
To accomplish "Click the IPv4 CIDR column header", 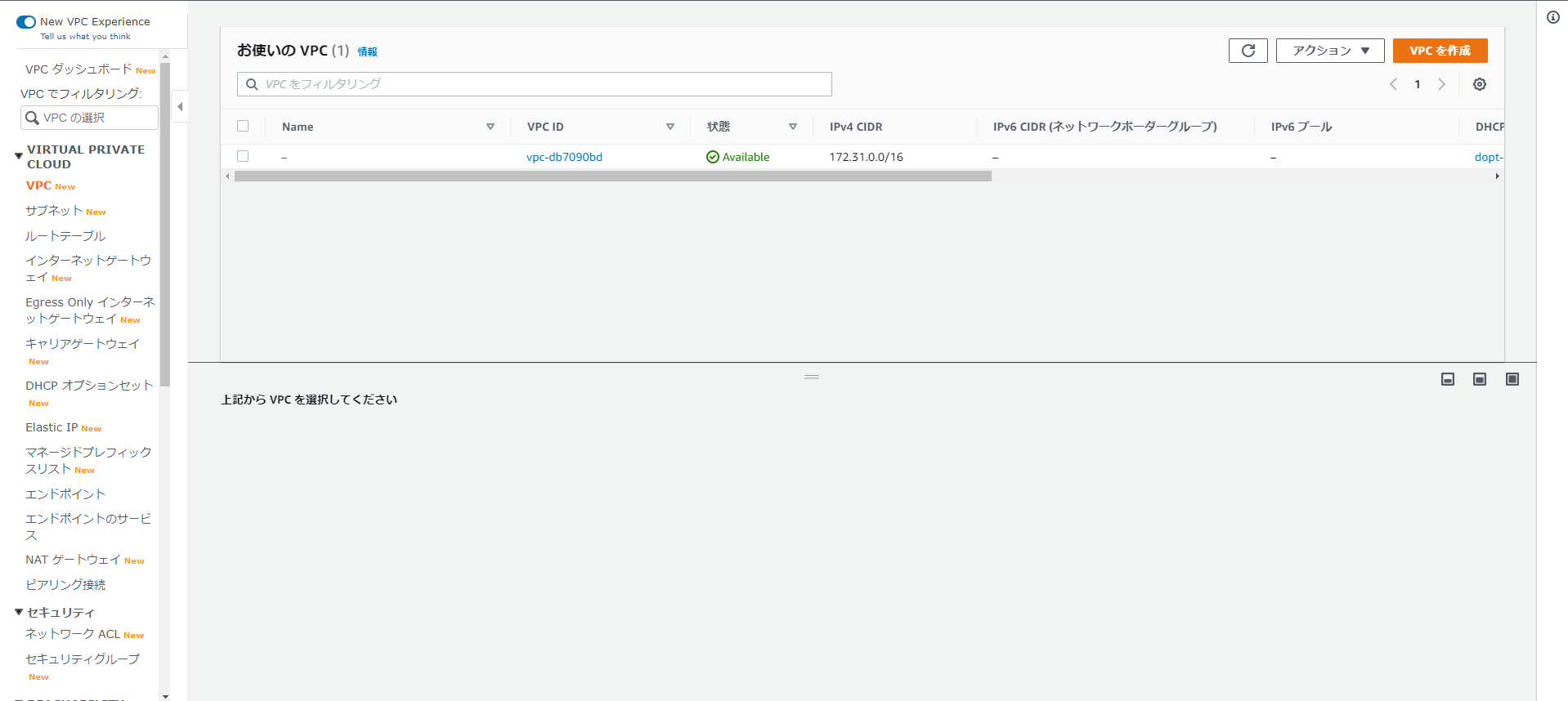I will pyautogui.click(x=856, y=127).
